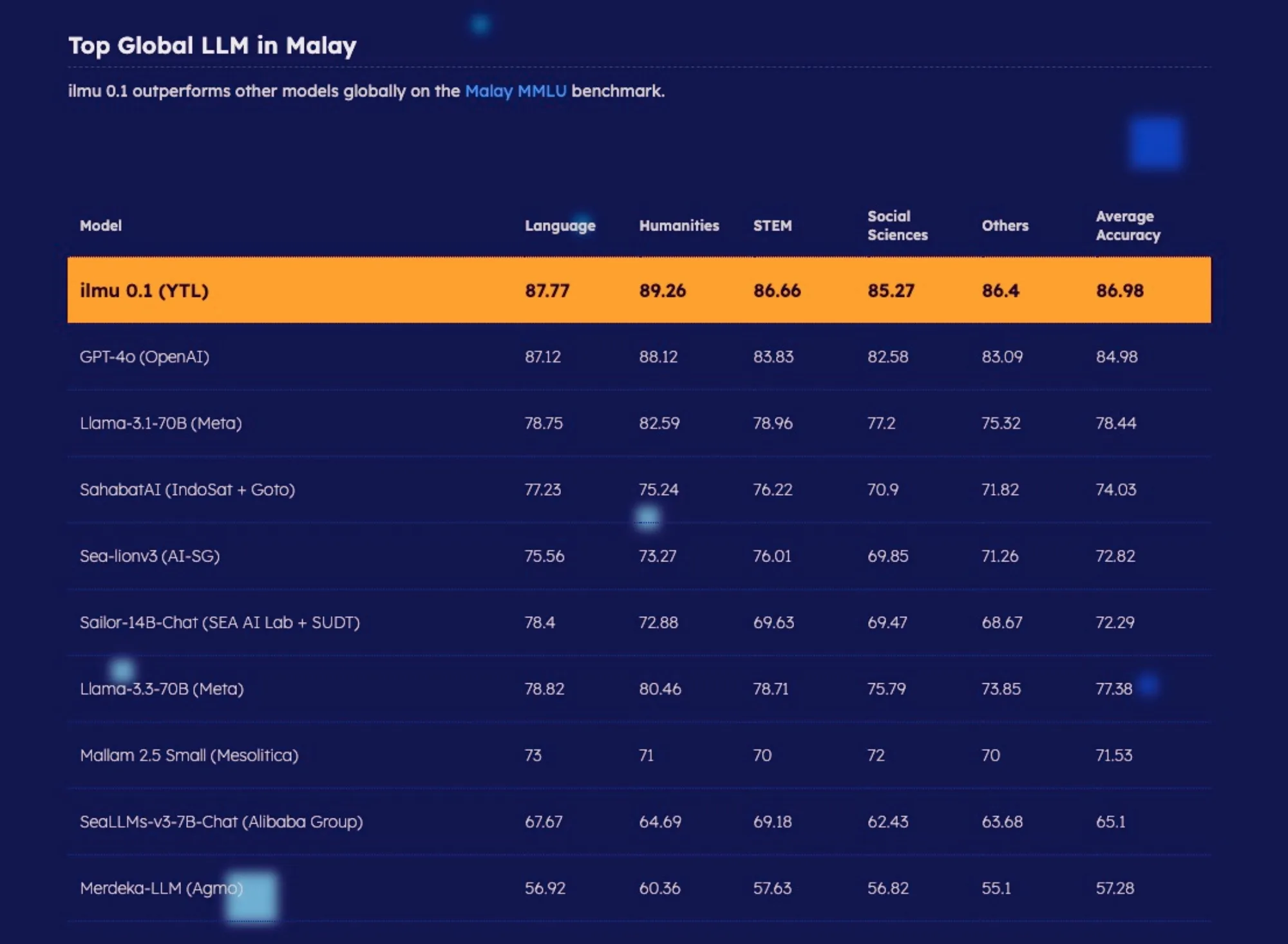This screenshot has width=1288, height=944.
Task: Click ilmu 0.1 Others score 86.4
Action: coord(1000,290)
